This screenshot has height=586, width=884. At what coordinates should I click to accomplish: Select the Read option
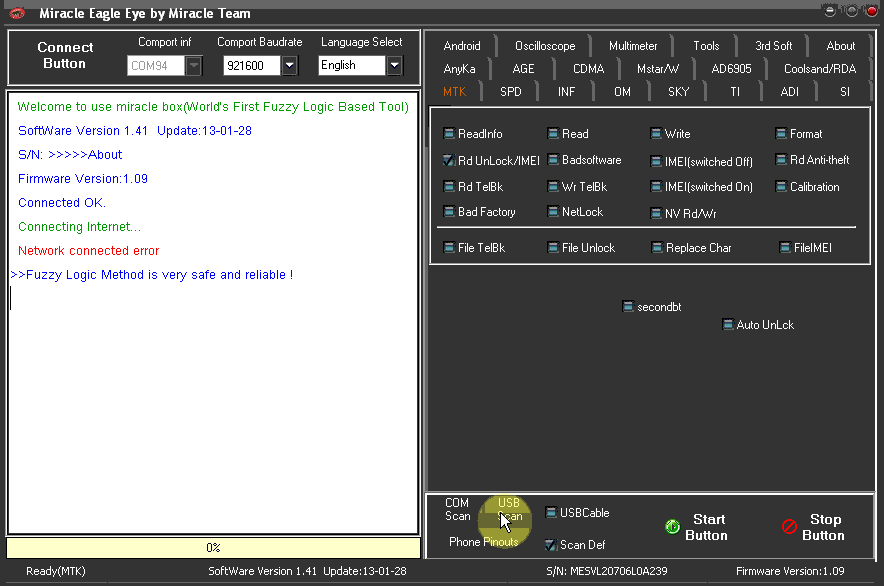(x=568, y=134)
